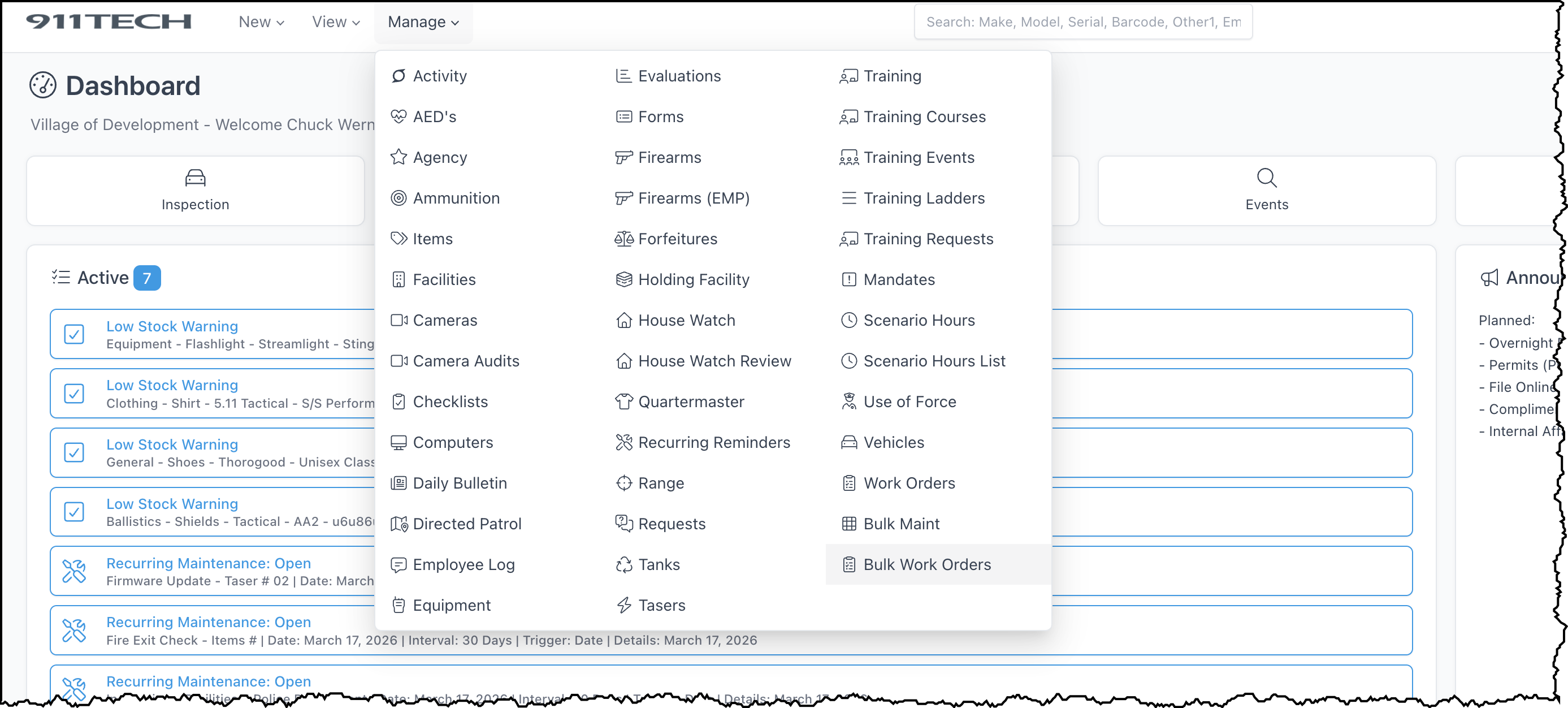1568x708 pixels.
Task: Click the equipment search input field
Action: (1082, 22)
